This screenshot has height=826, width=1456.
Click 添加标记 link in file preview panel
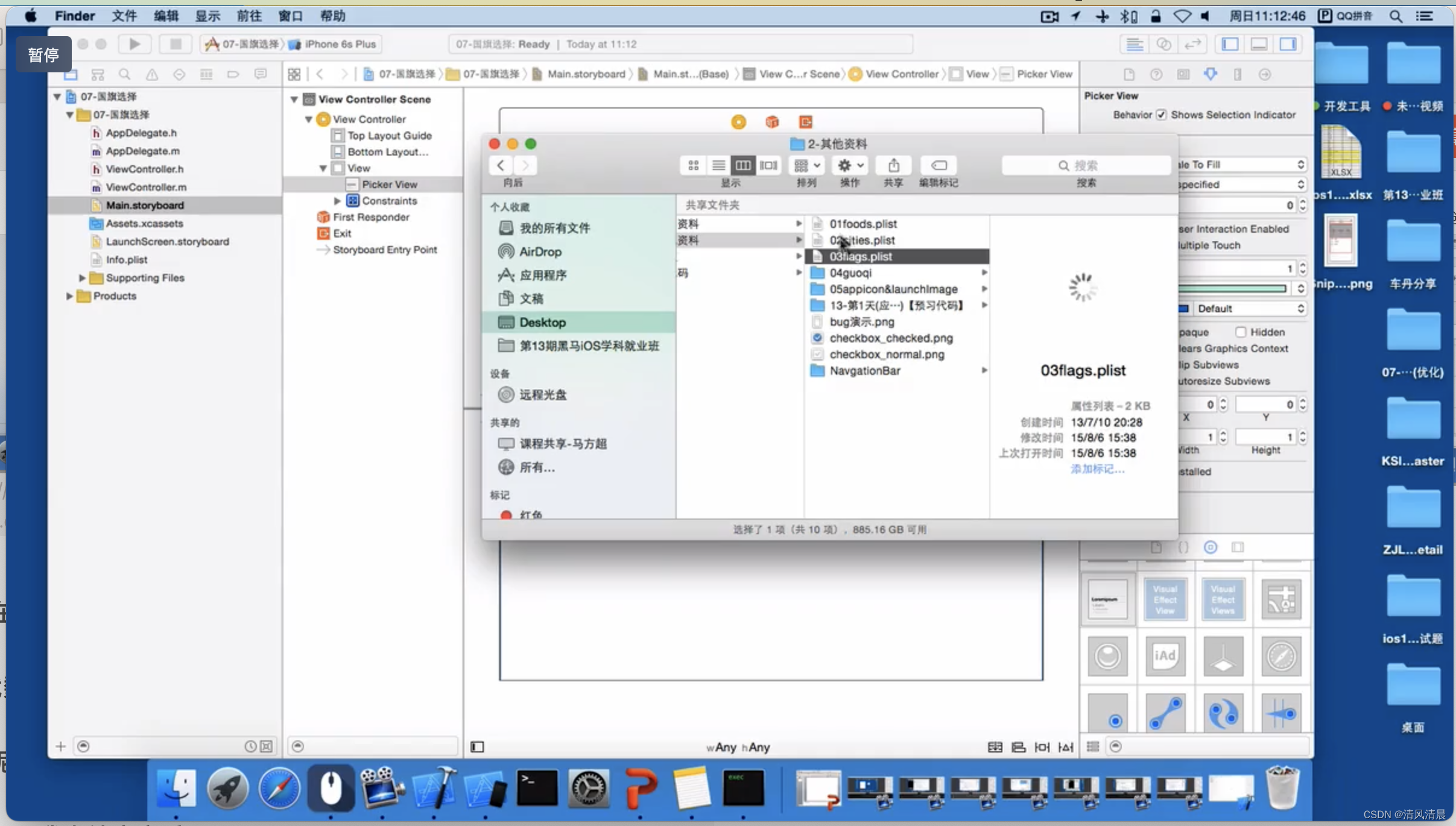[1098, 468]
